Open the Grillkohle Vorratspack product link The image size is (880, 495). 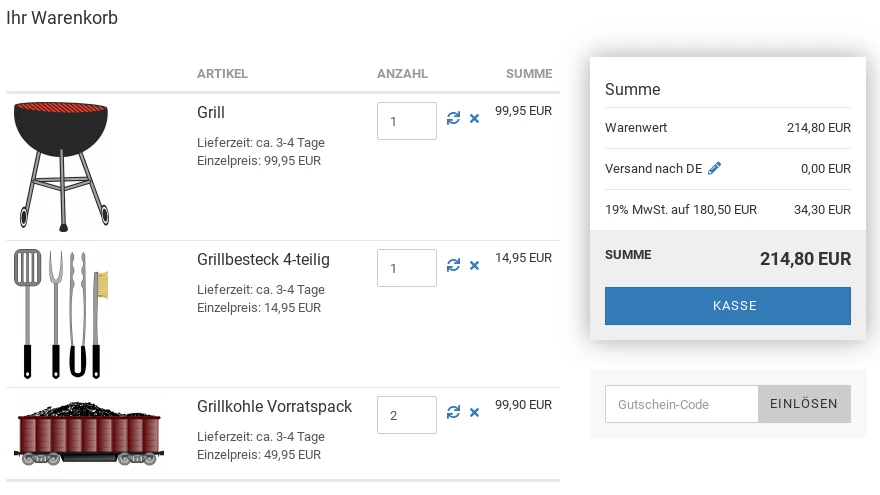click(274, 406)
